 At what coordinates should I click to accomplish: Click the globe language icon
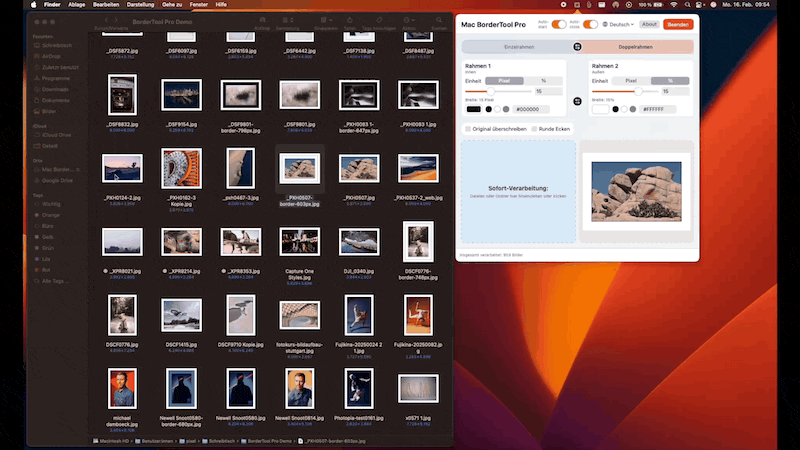click(x=603, y=23)
